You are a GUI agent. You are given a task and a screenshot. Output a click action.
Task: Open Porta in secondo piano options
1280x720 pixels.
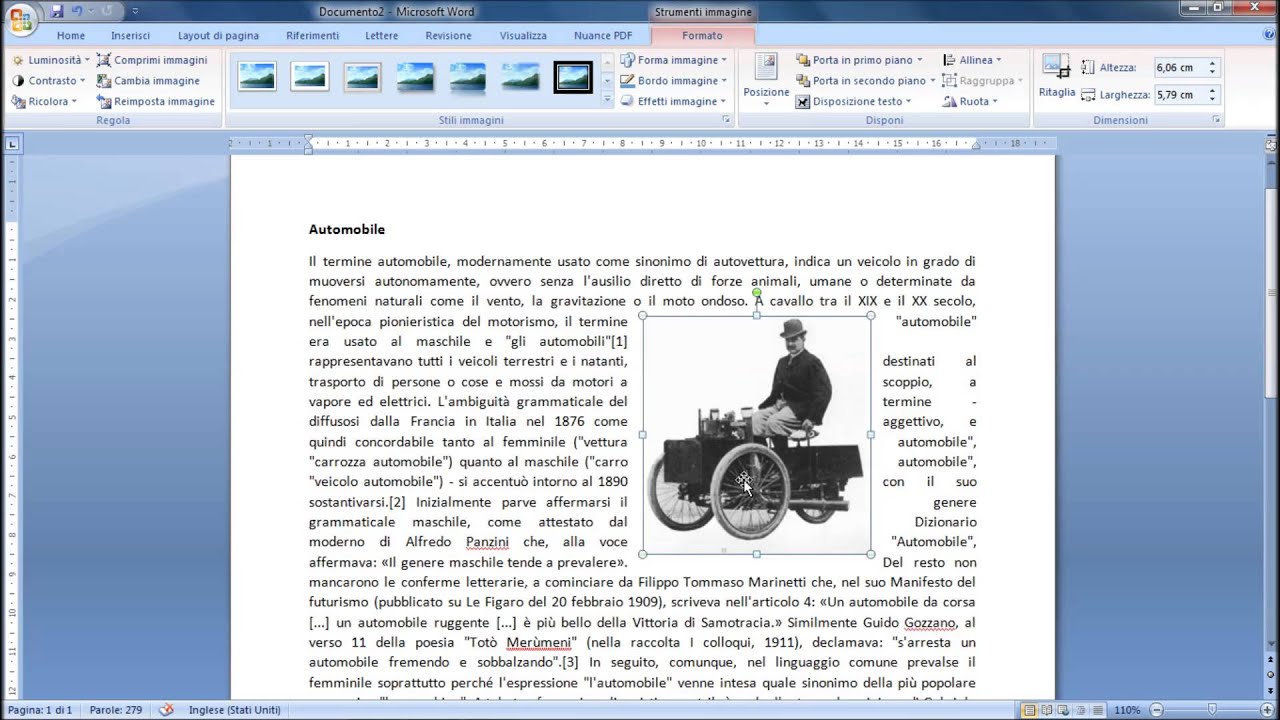tap(865, 81)
